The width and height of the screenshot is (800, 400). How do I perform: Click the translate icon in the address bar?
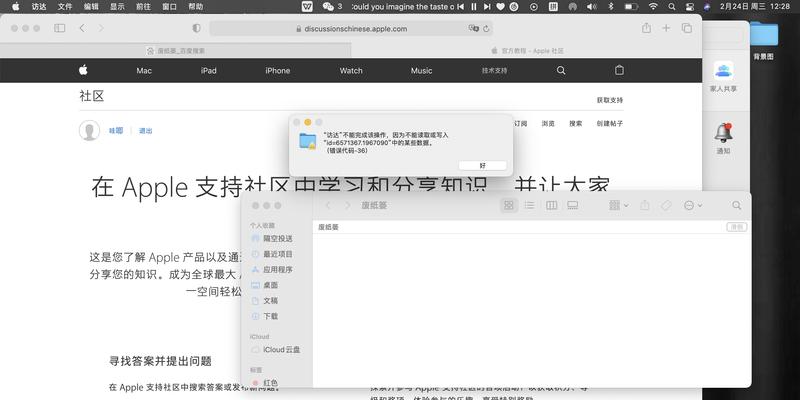tap(473, 29)
